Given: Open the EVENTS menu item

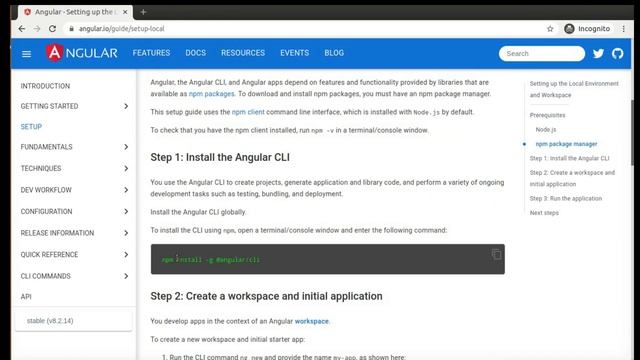Looking at the screenshot, I should pos(294,53).
